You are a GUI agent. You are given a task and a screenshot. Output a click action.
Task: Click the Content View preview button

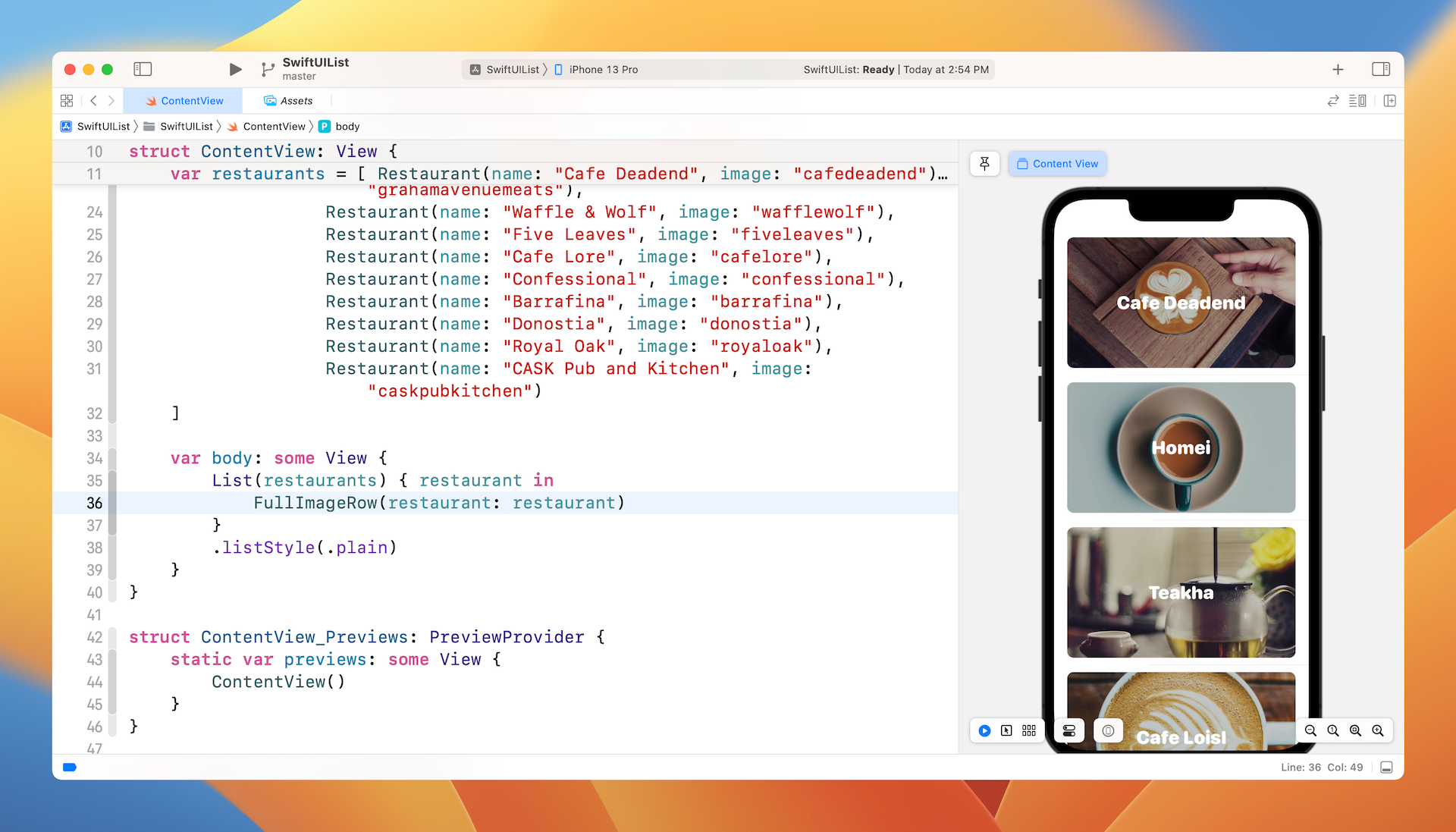point(1057,163)
